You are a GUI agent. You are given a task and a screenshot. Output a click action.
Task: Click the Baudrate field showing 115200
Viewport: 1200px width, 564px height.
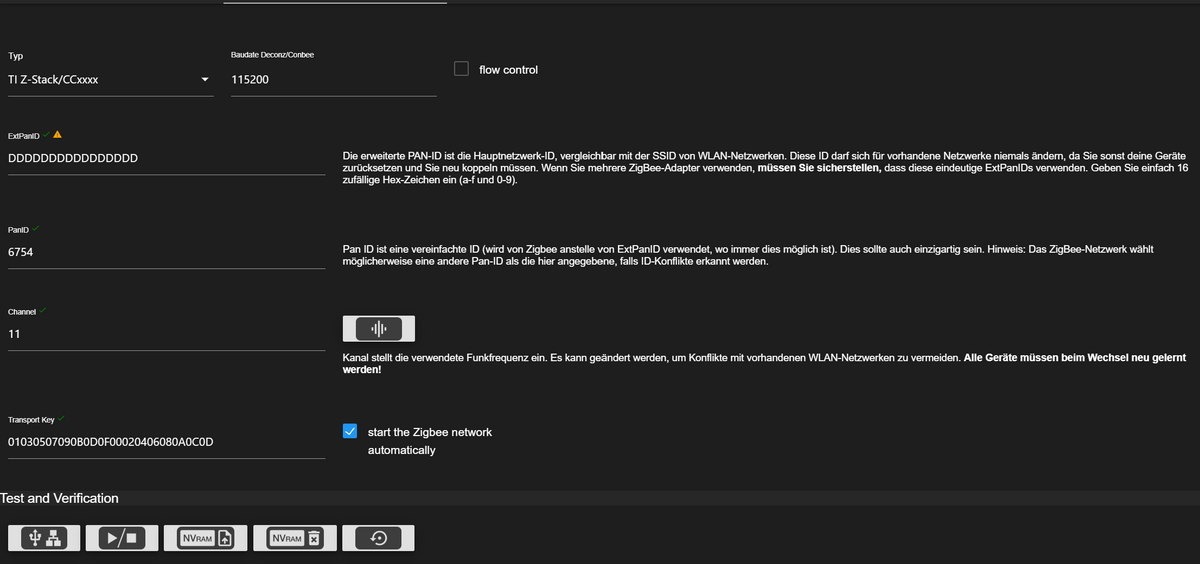coord(333,79)
